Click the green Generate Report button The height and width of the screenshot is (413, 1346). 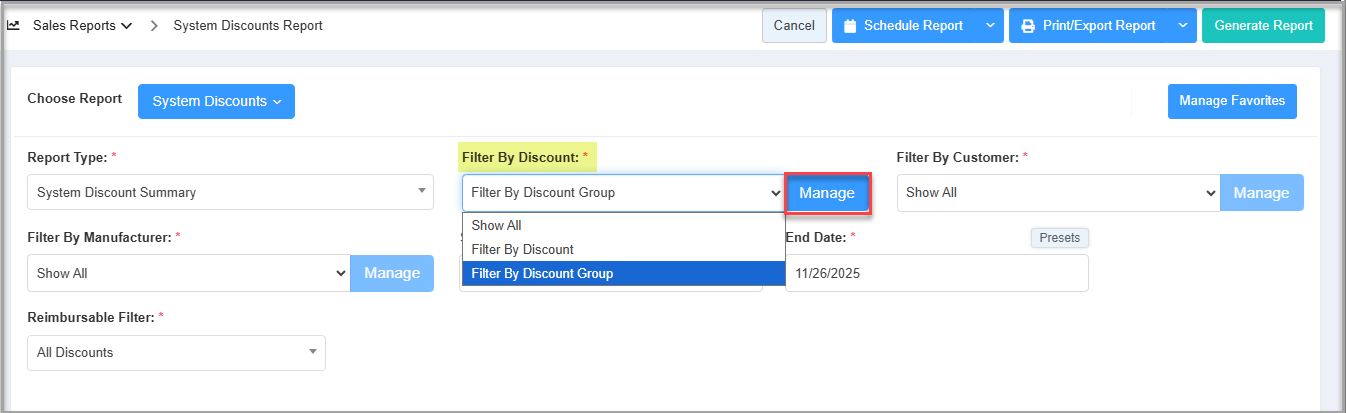click(x=1263, y=26)
